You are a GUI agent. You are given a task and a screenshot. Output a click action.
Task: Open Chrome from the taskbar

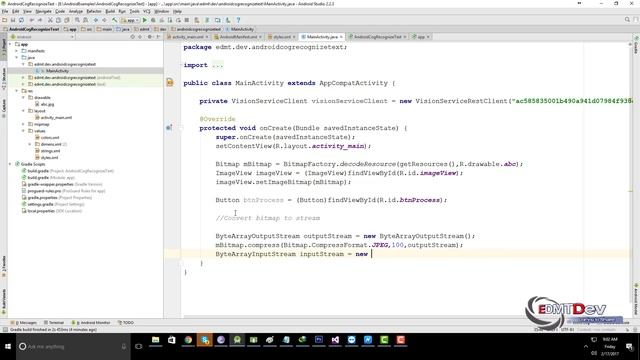[188, 340]
